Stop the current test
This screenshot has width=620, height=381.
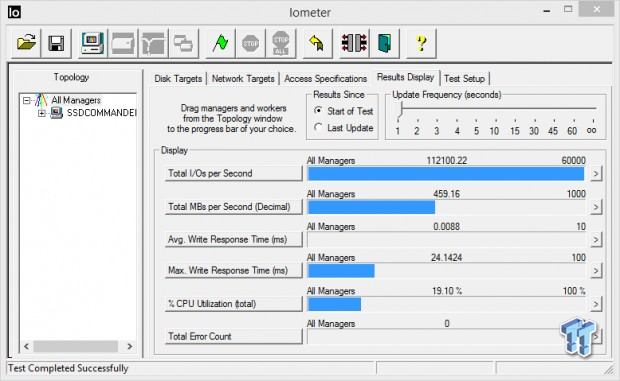[251, 43]
